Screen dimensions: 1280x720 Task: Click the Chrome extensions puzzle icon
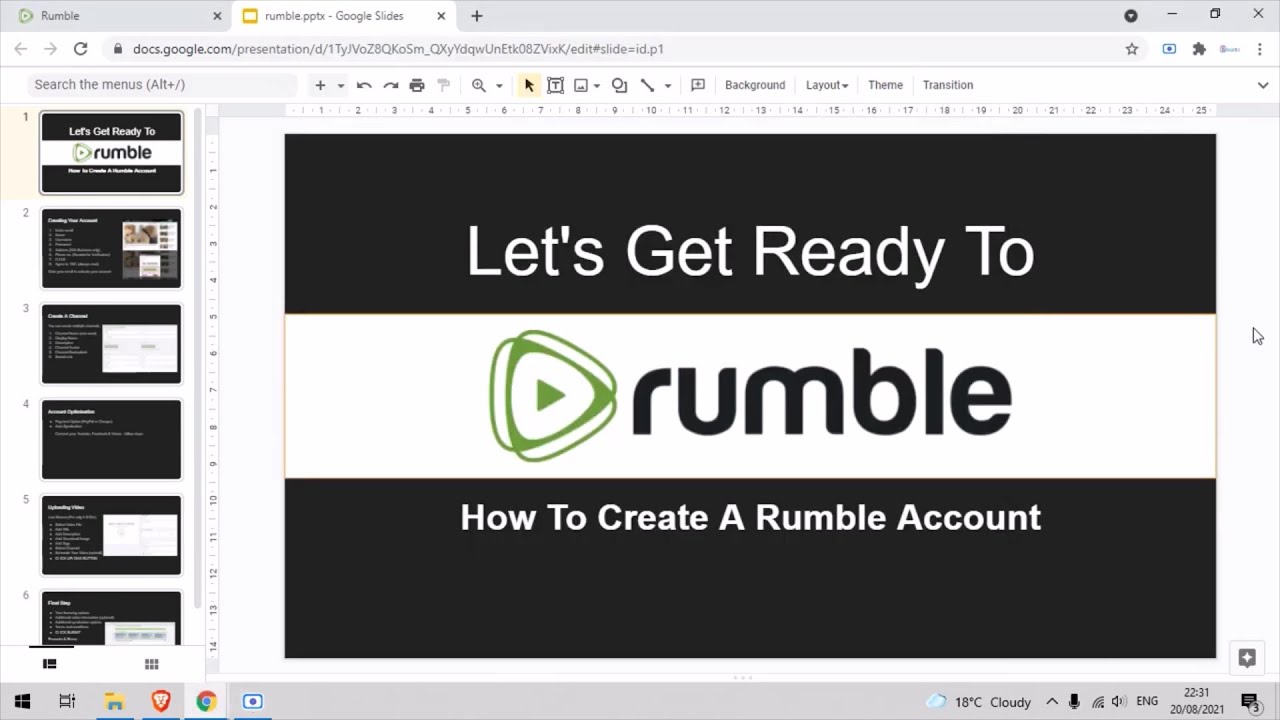click(1199, 49)
